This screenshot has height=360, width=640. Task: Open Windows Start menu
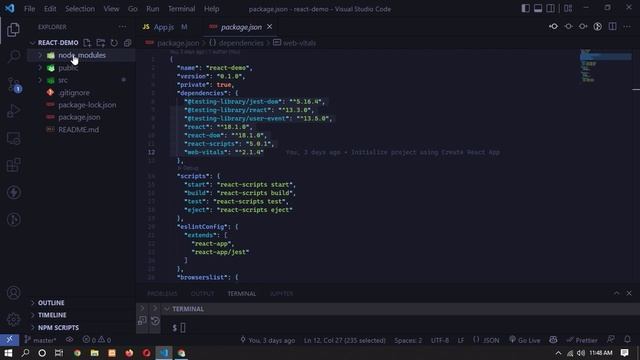8,353
